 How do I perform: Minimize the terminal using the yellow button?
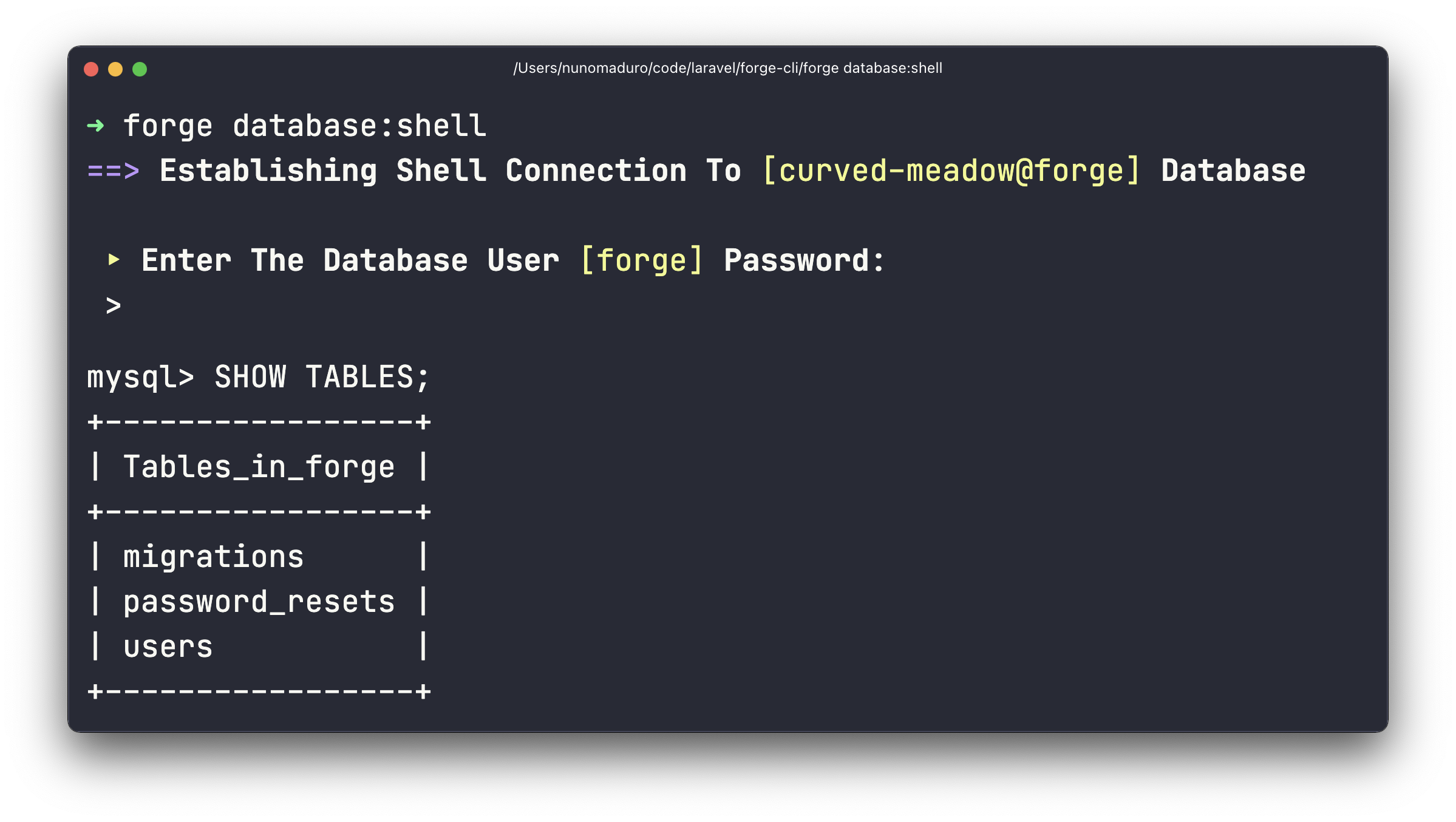[x=115, y=69]
